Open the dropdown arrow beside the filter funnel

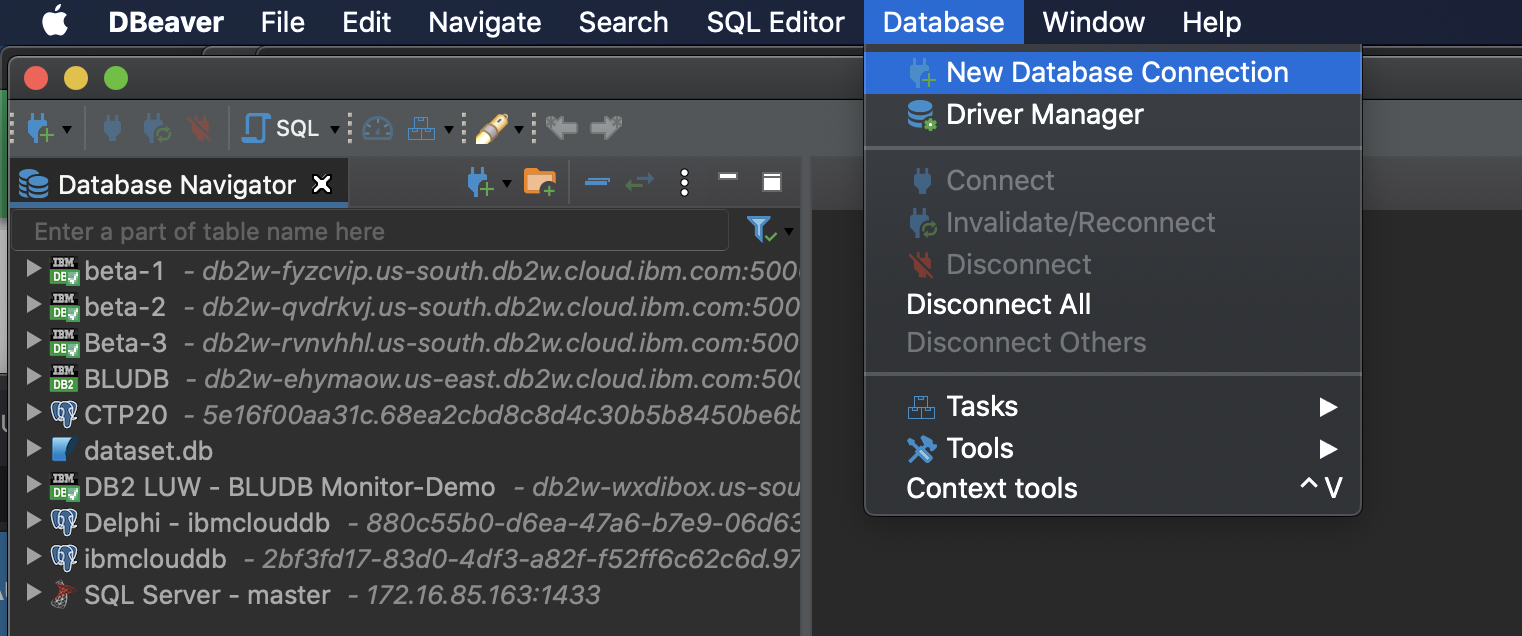pos(789,232)
